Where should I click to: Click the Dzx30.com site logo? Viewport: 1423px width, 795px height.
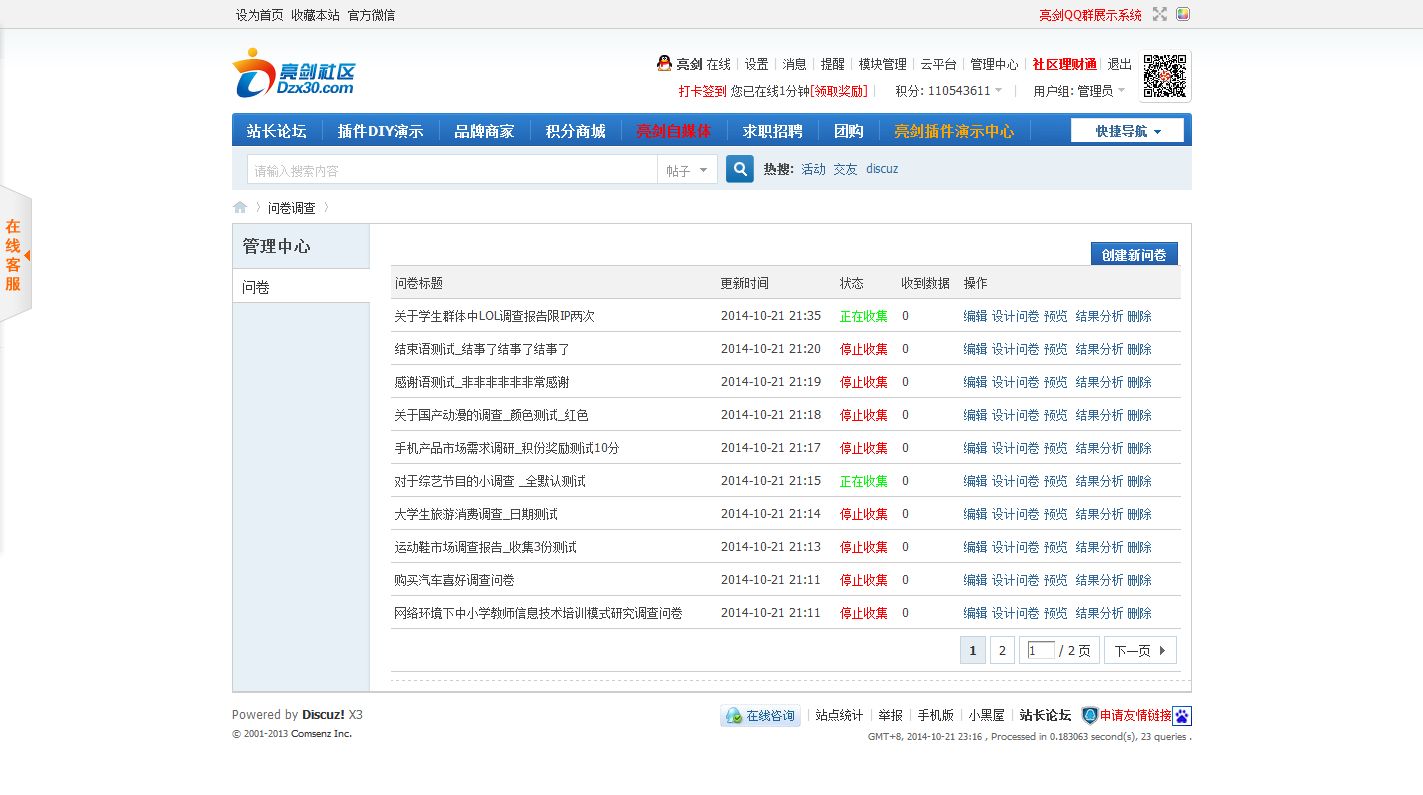[293, 74]
